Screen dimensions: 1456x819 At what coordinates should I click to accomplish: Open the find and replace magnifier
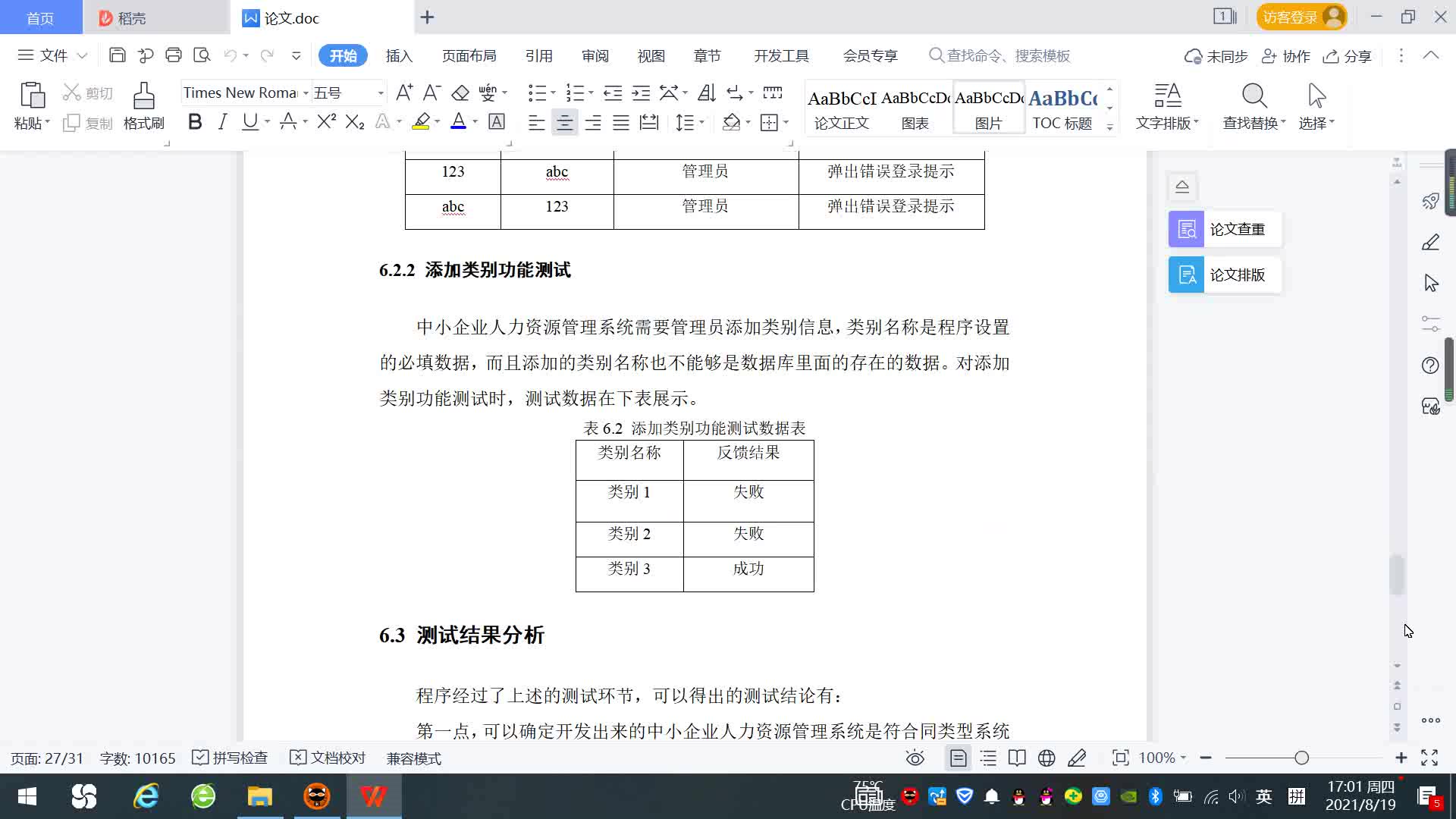coord(1254,96)
